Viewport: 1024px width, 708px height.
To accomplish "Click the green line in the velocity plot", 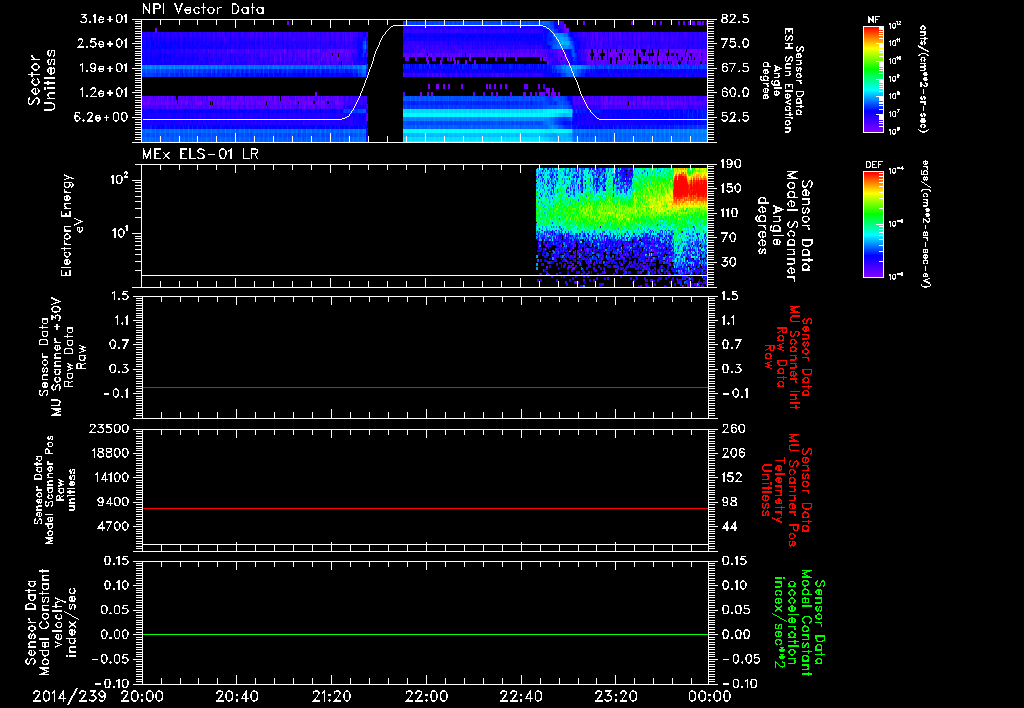I will 425,634.
